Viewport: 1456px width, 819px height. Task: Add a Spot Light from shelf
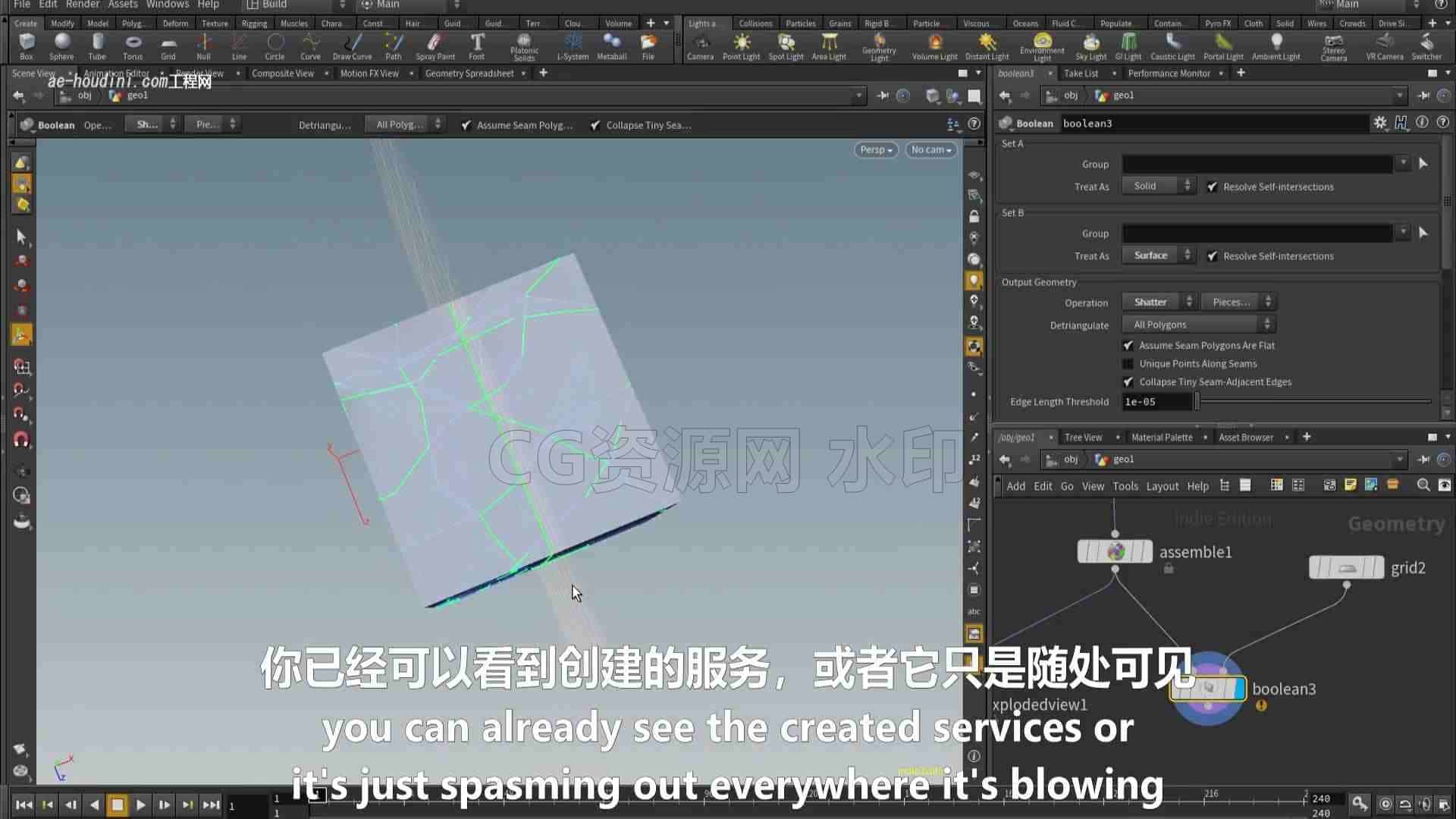click(x=786, y=46)
